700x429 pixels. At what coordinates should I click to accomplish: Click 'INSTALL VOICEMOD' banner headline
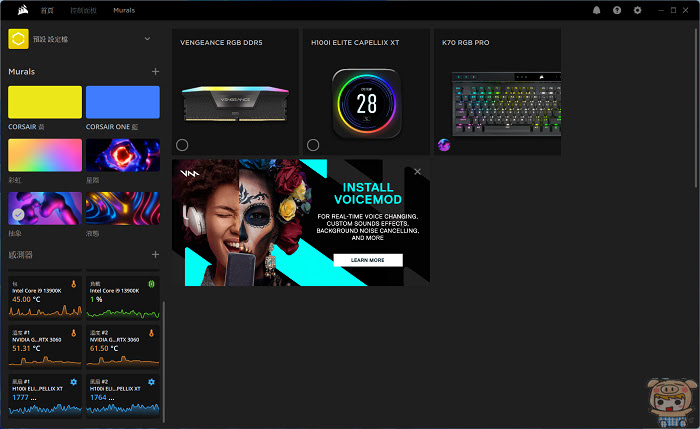(x=368, y=193)
